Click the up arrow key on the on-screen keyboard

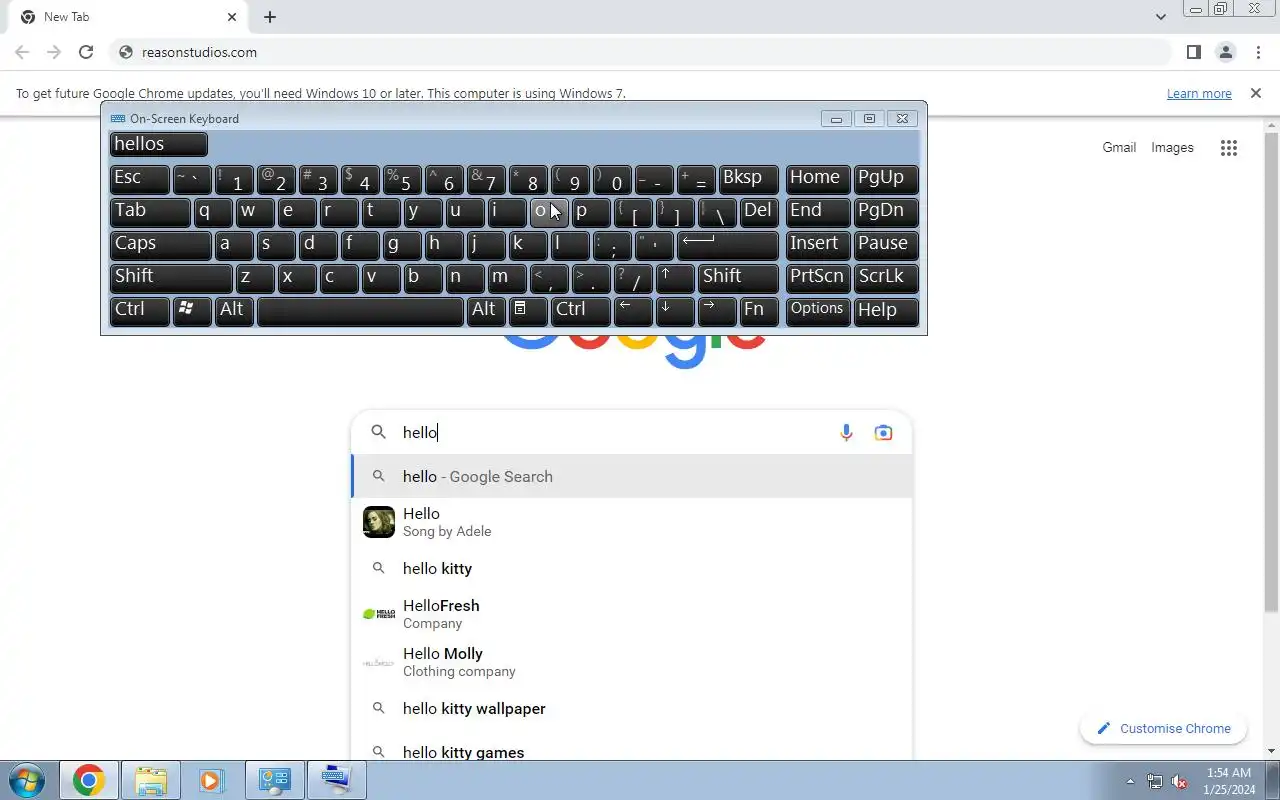pos(676,277)
